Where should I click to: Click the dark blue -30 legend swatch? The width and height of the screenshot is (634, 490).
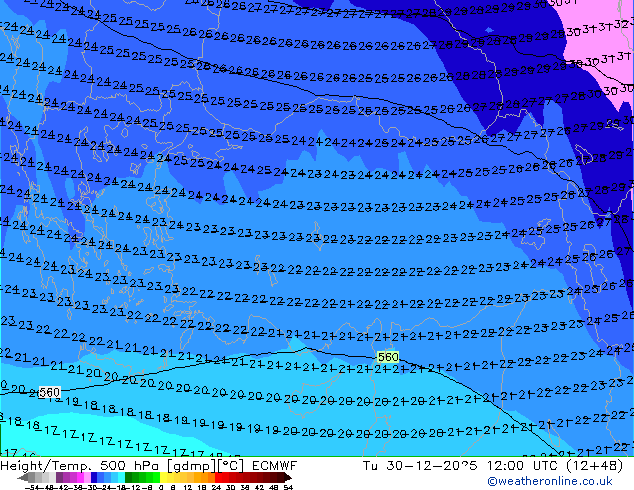pos(94,477)
